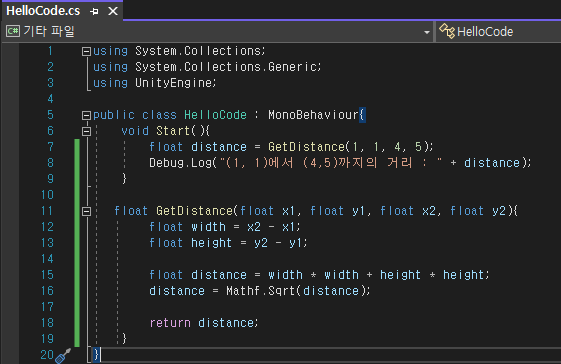
Task: Collapse the HelloCode class block at line 5
Action: point(86,115)
